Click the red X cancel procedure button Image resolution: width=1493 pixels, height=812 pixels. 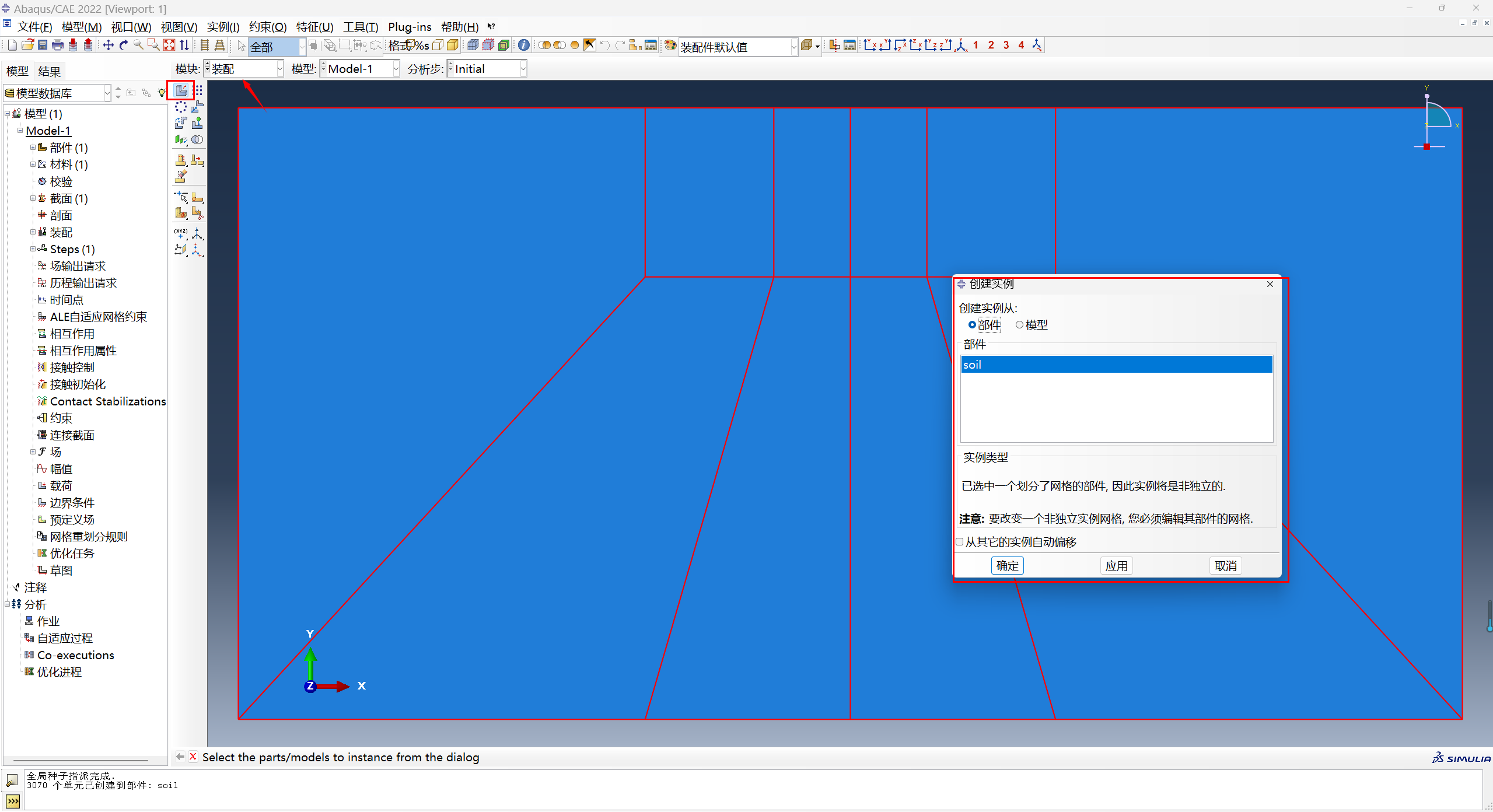pyautogui.click(x=193, y=757)
